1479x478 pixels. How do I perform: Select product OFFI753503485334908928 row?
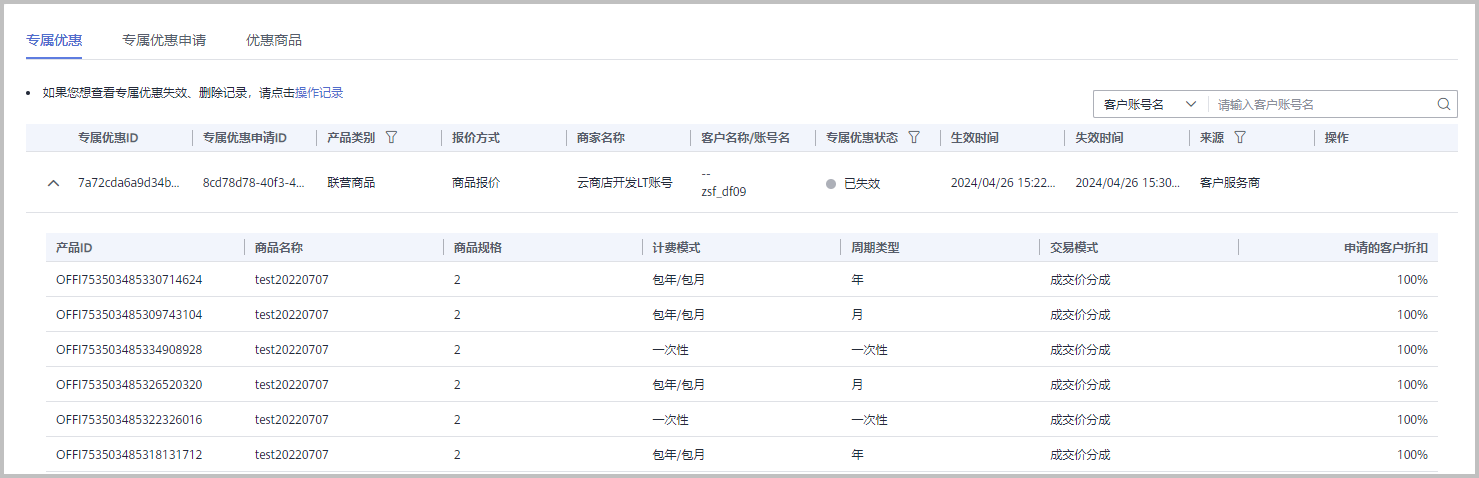742,349
